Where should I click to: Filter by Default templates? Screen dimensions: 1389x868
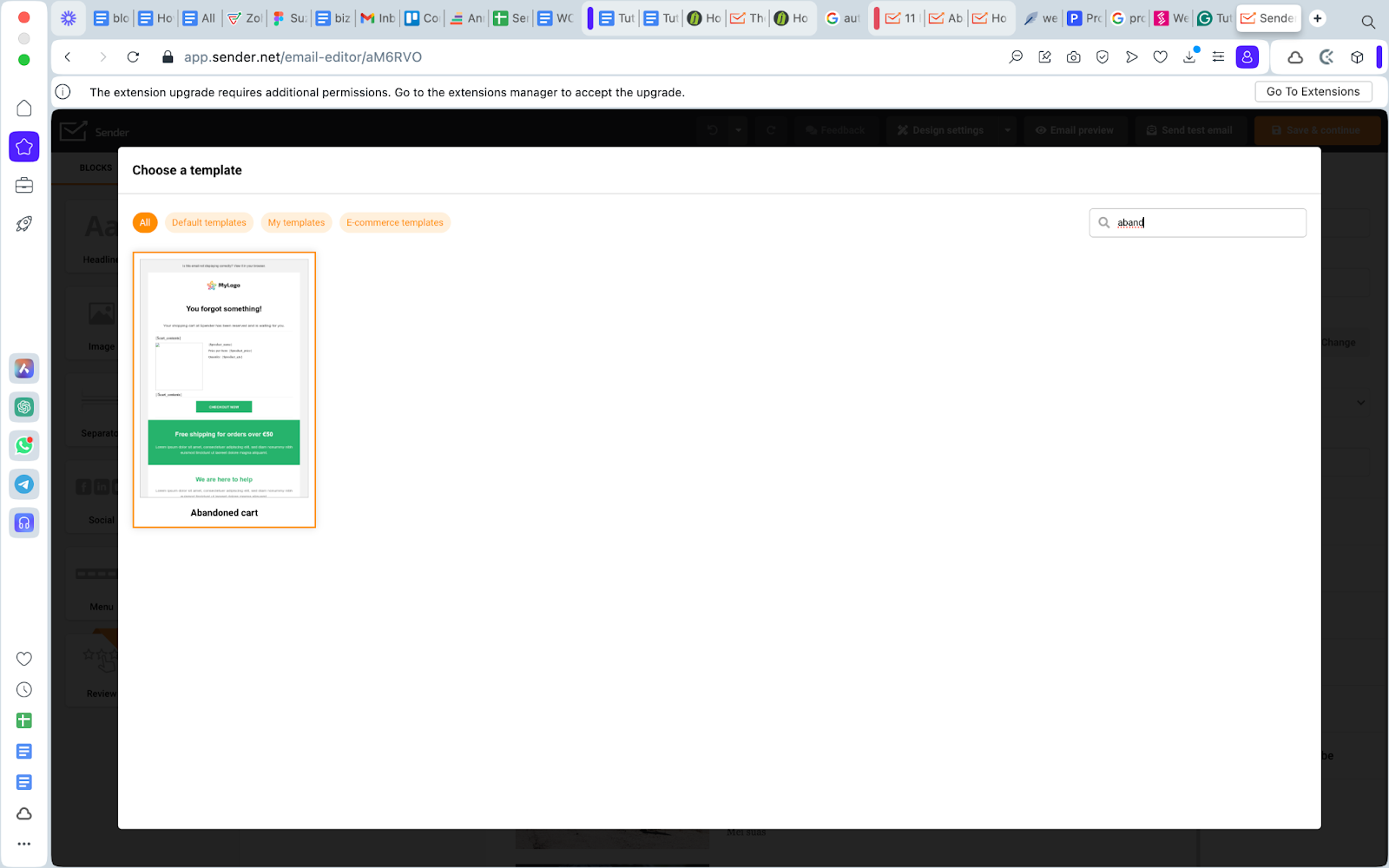point(209,223)
